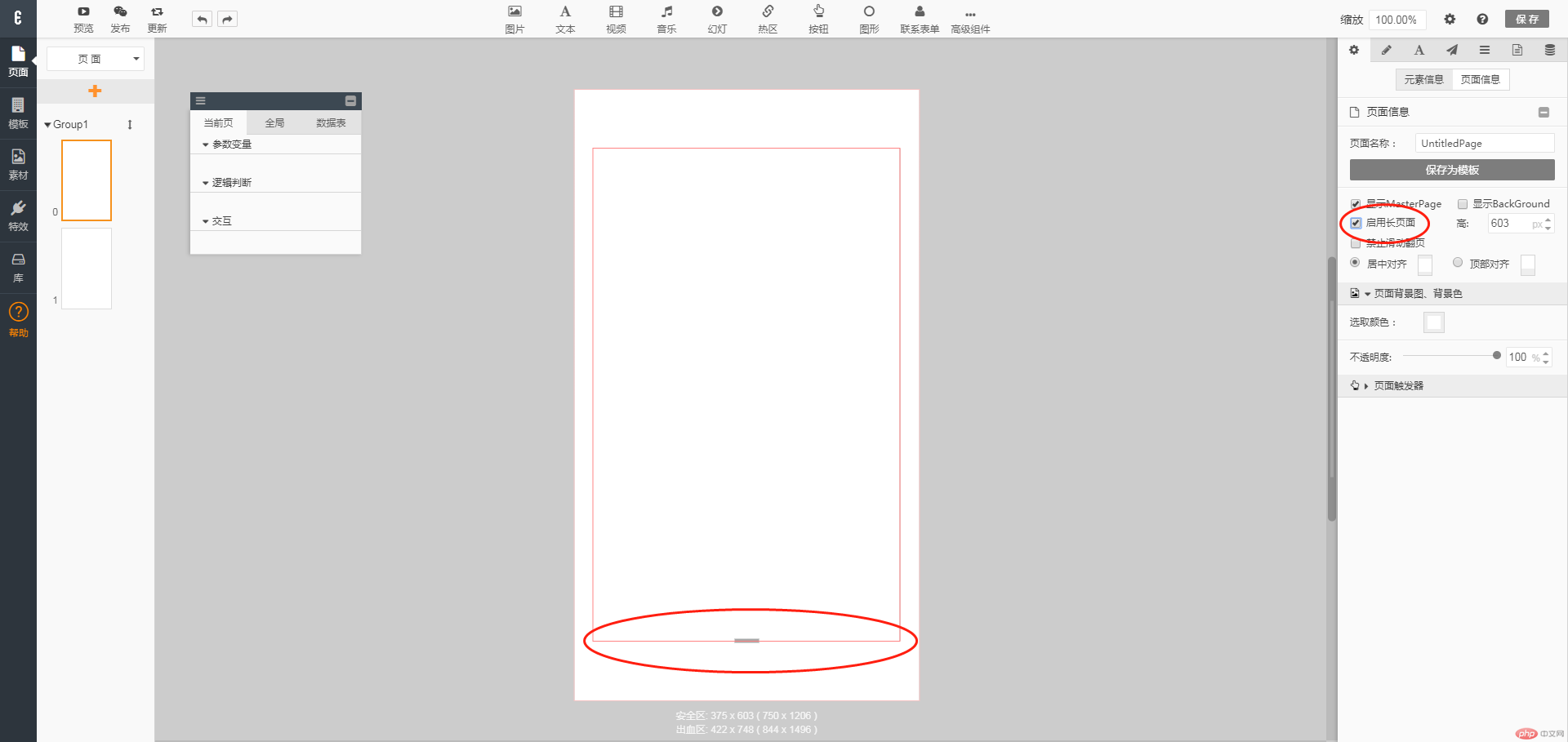The image size is (1568, 742).
Task: Expand 页面触发器 section
Action: [1365, 386]
